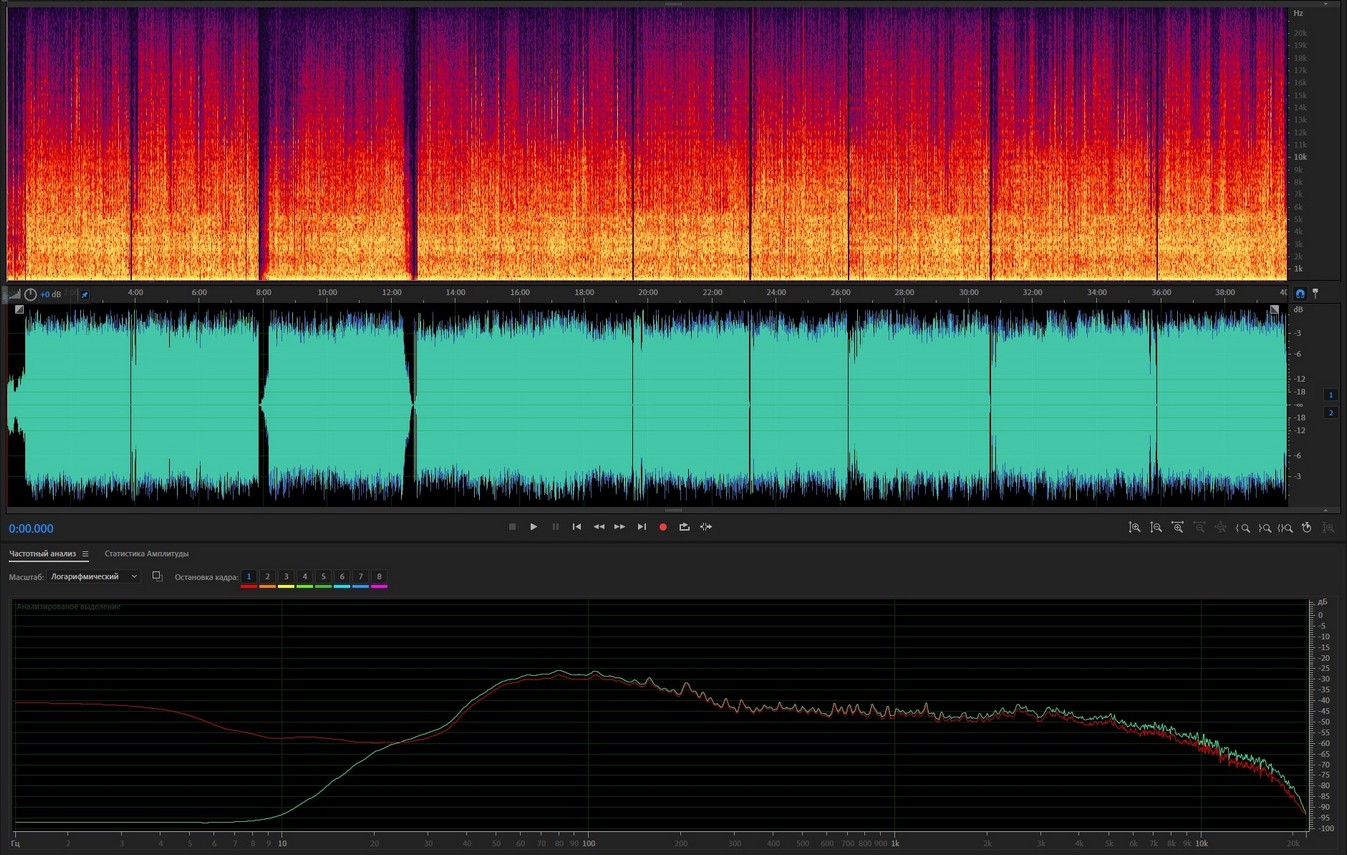Toggle channel 2 enable button

click(1330, 413)
